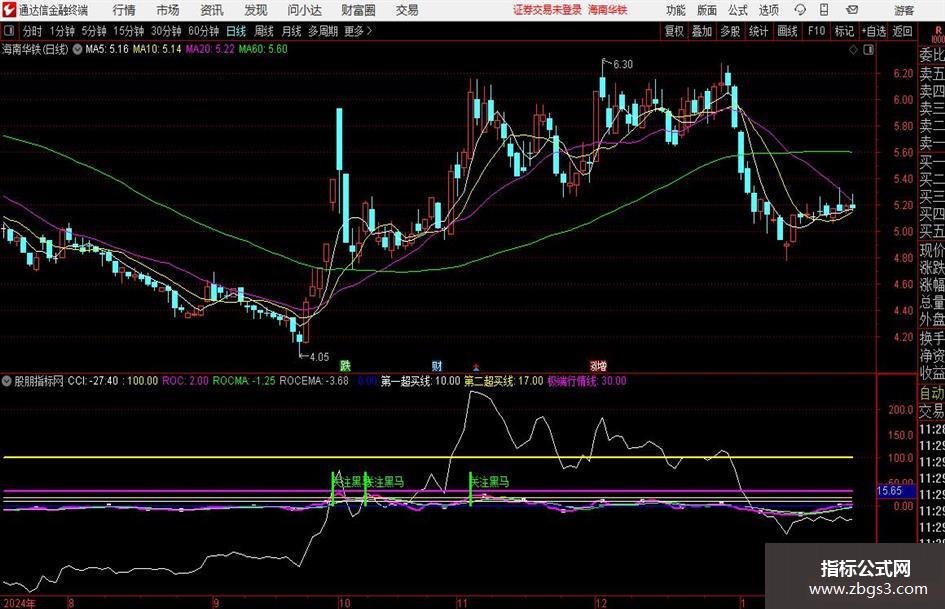
Task: Switch to the 月线 monthly tab
Action: [x=291, y=31]
